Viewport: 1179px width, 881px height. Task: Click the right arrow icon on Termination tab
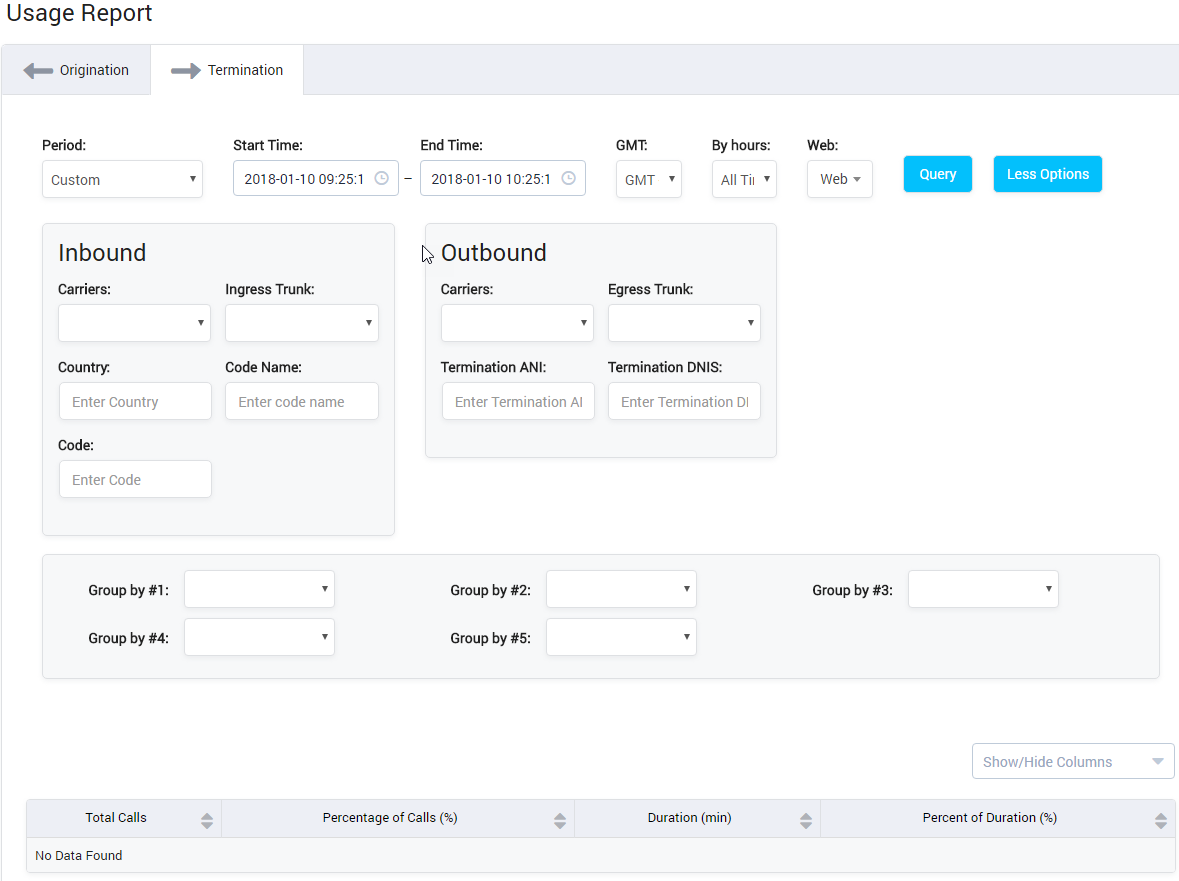pos(185,69)
